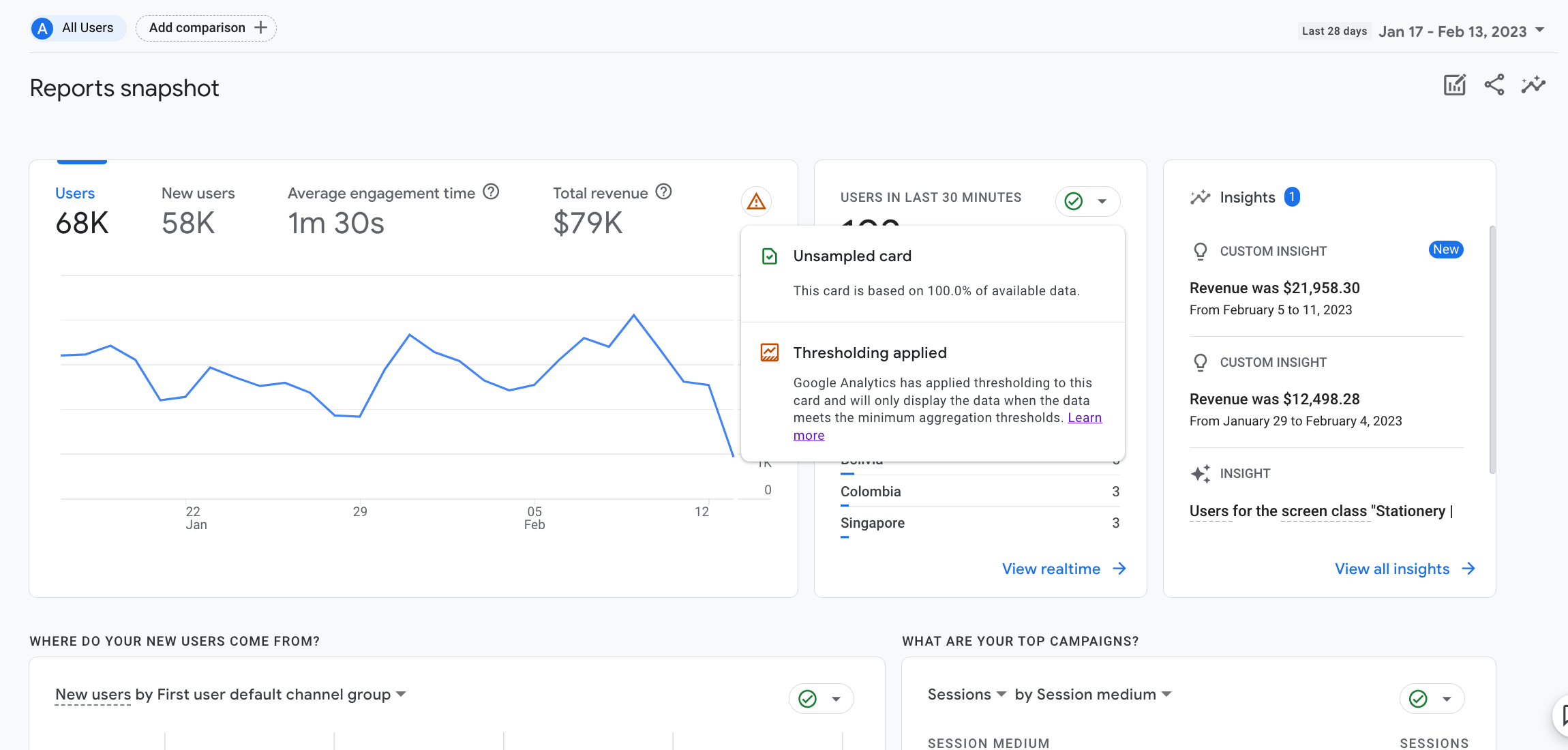Click the share report icon
1568x750 pixels.
tap(1494, 85)
